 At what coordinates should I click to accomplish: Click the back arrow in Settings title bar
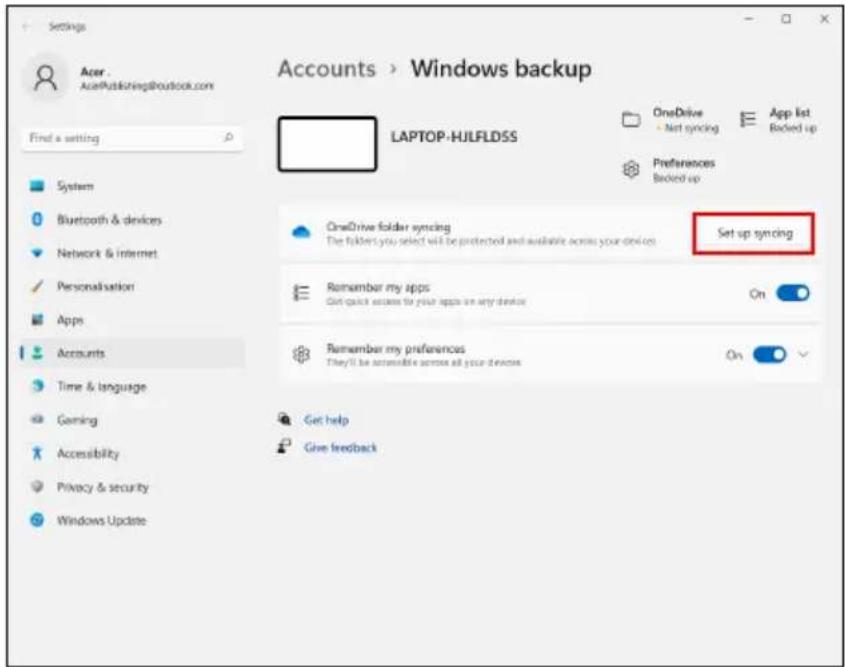tap(26, 26)
